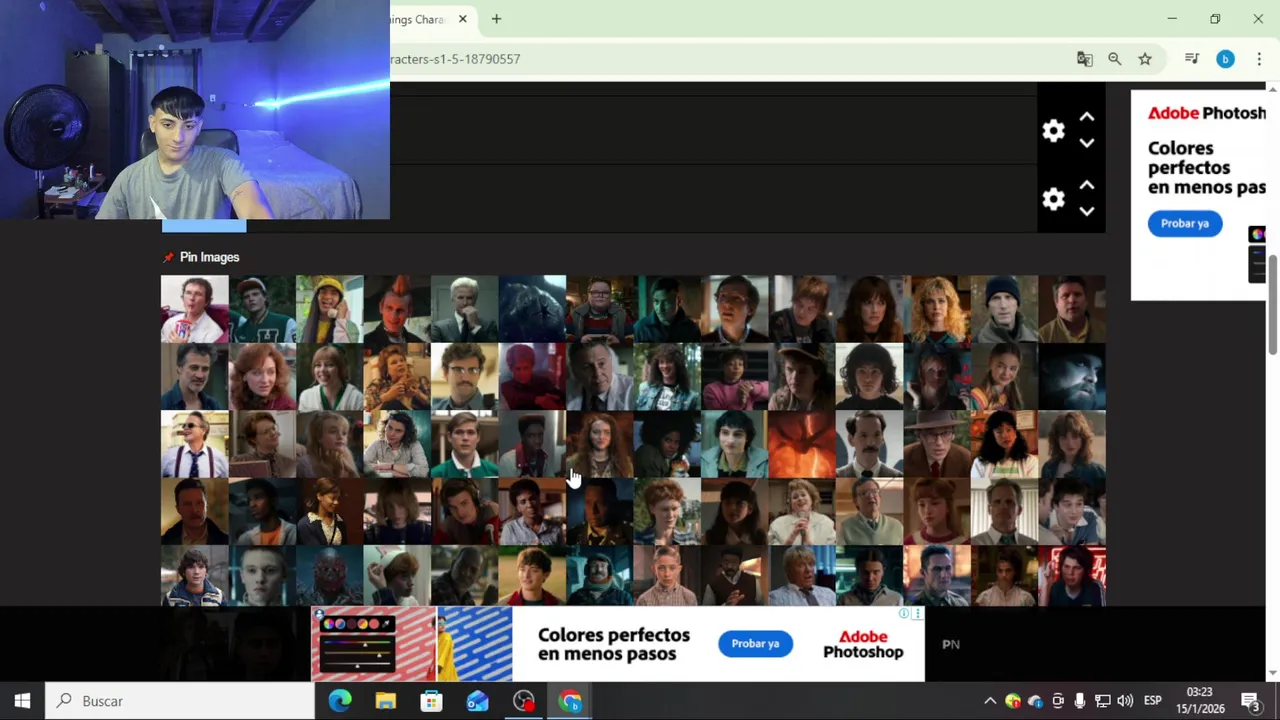Select the man holding a cup image
This screenshot has width=1280, height=720.
coord(194,309)
